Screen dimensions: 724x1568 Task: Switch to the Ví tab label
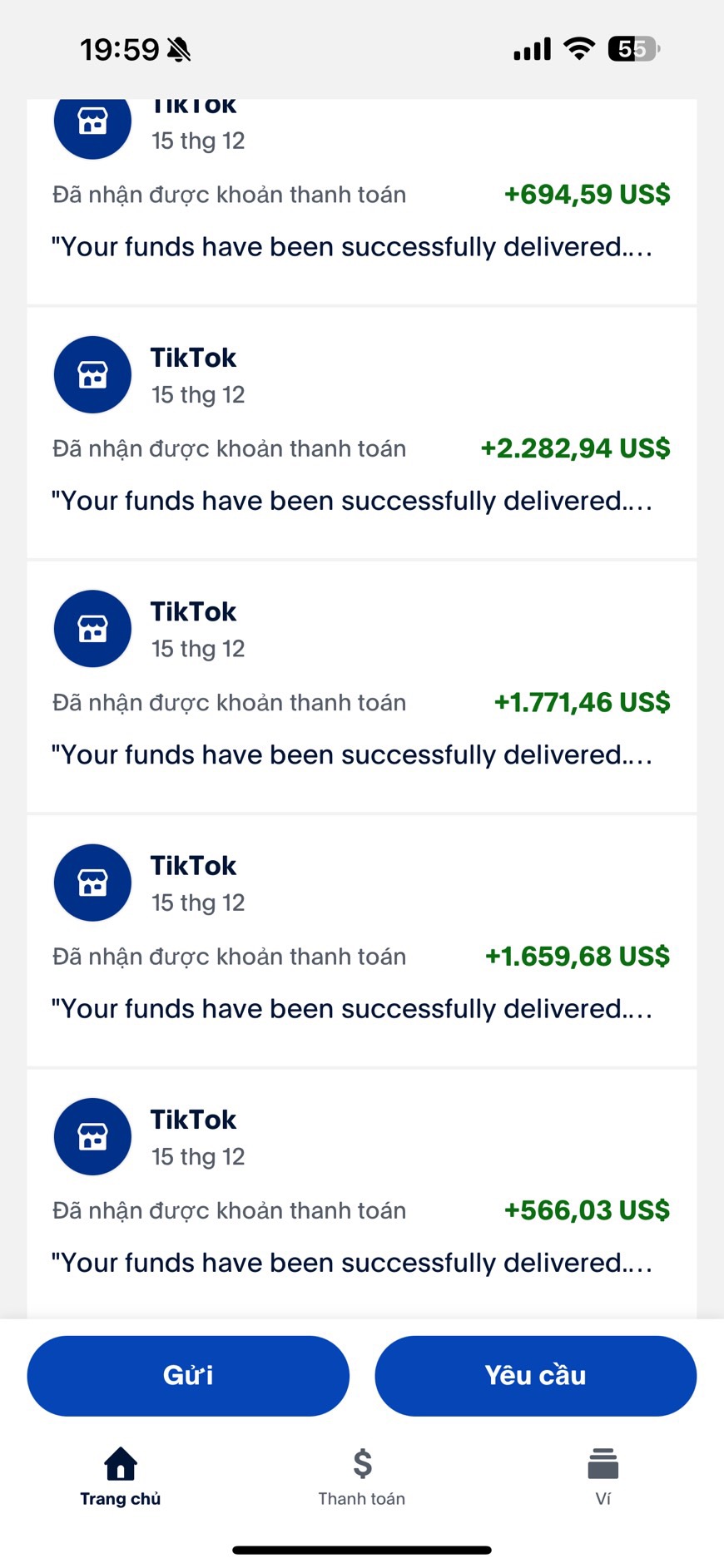pos(603,1499)
